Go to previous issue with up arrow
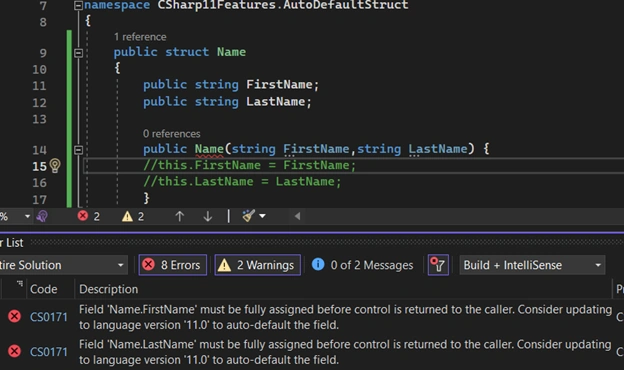This screenshot has width=624, height=370. [179, 216]
